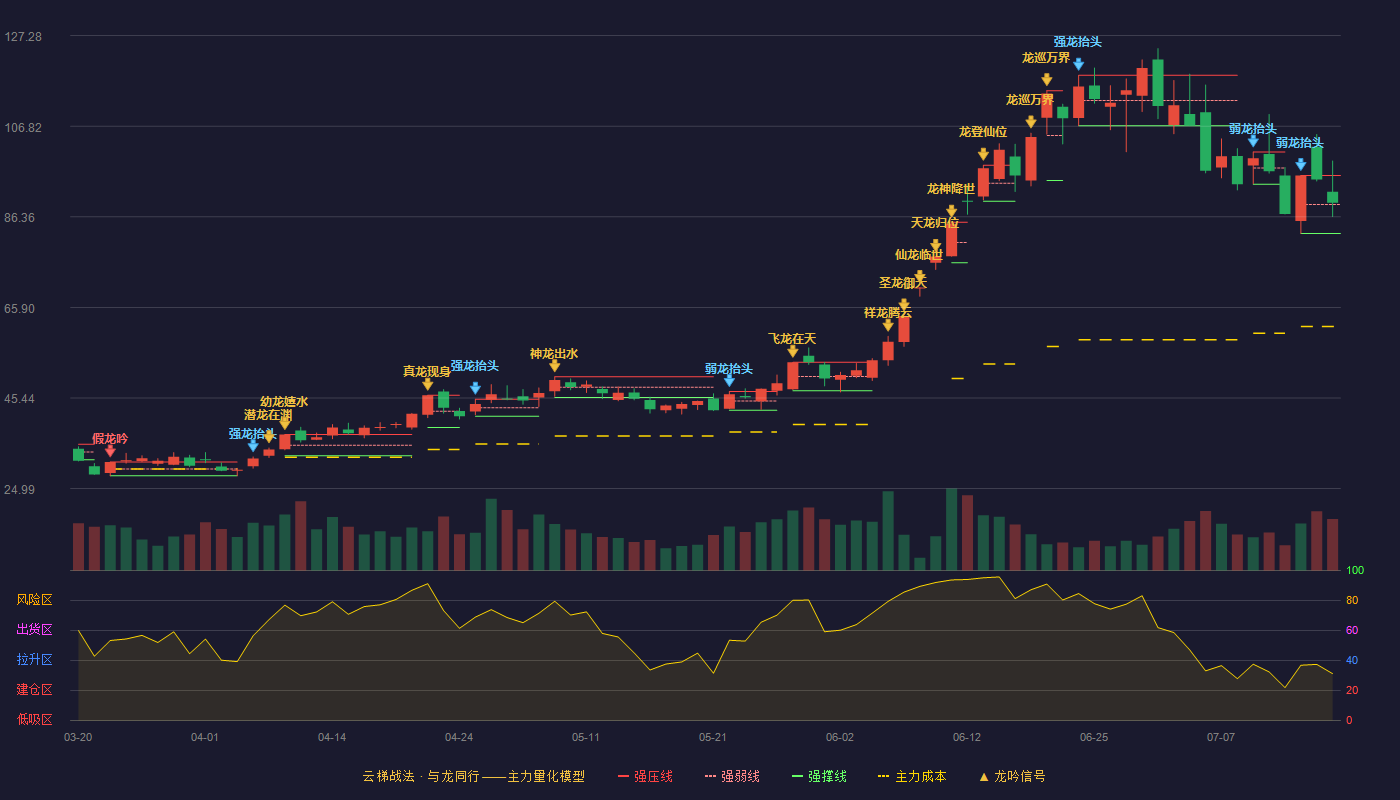Select the 真龙现身 signal arrow

428,384
